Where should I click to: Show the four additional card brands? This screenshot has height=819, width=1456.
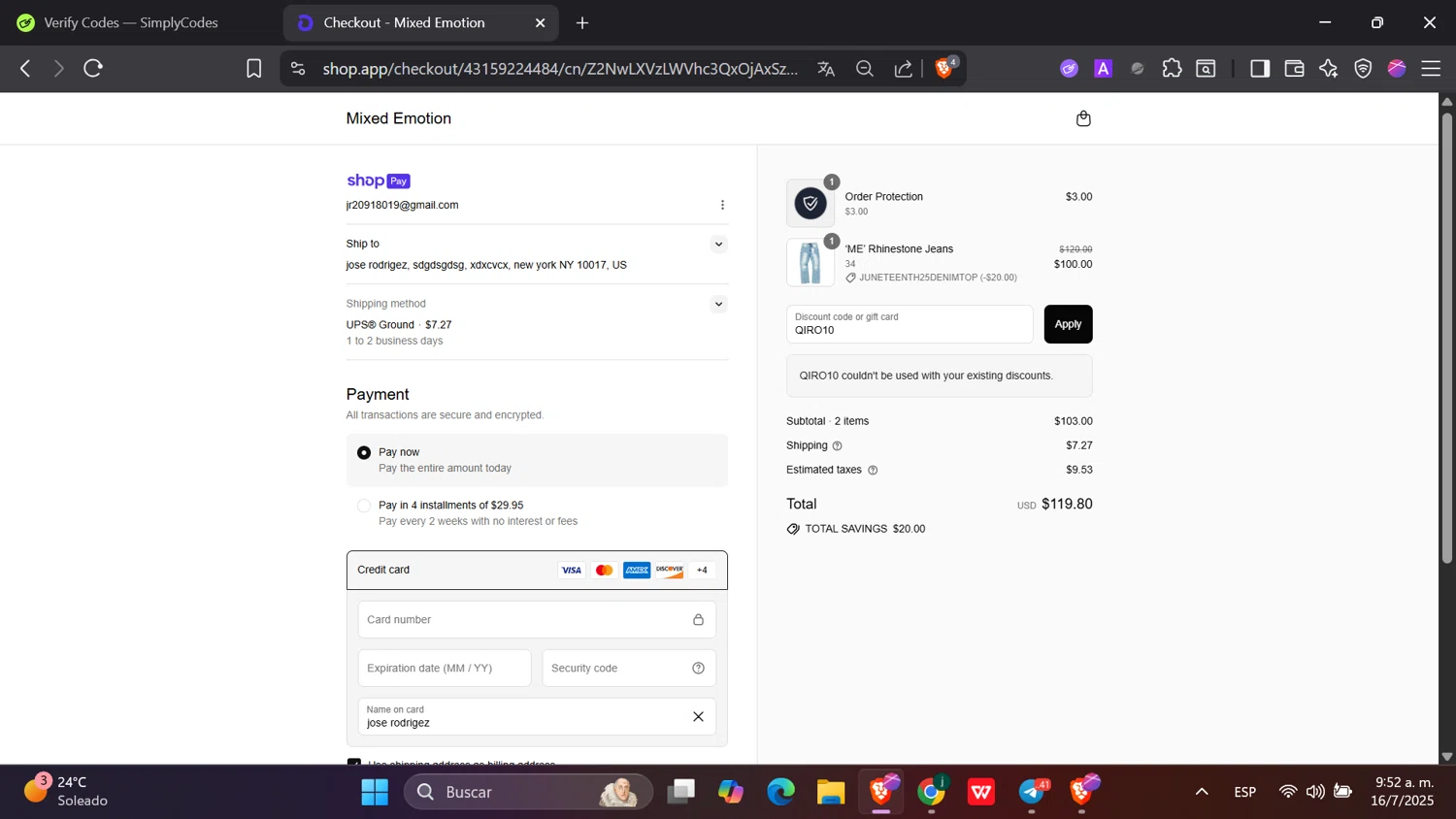[702, 570]
